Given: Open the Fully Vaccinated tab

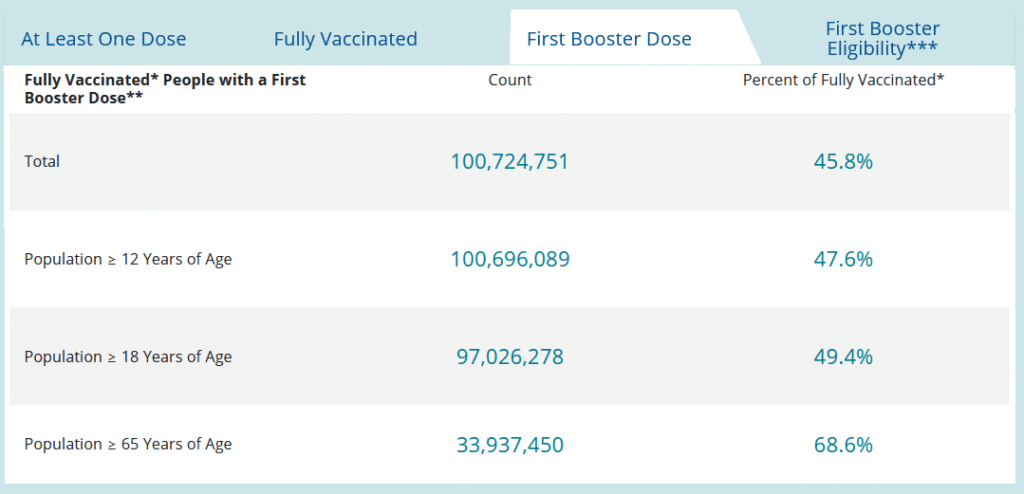Looking at the screenshot, I should click(345, 39).
